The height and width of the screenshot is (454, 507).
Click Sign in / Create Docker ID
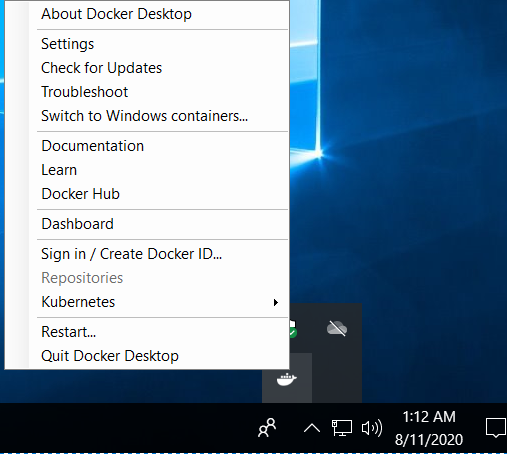click(x=147, y=254)
